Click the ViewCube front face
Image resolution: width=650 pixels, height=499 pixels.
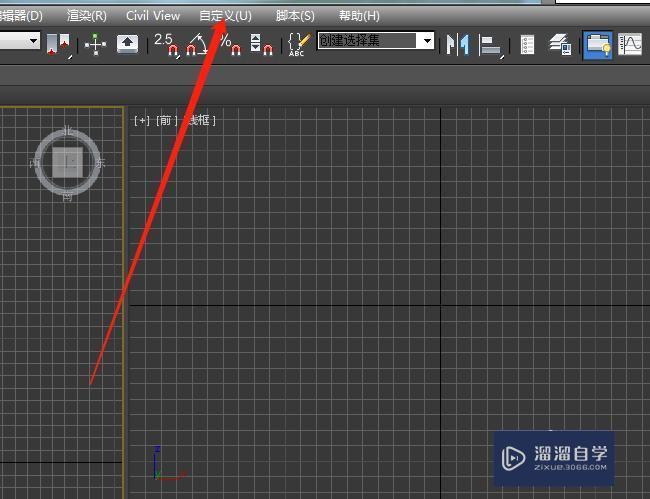[68, 162]
